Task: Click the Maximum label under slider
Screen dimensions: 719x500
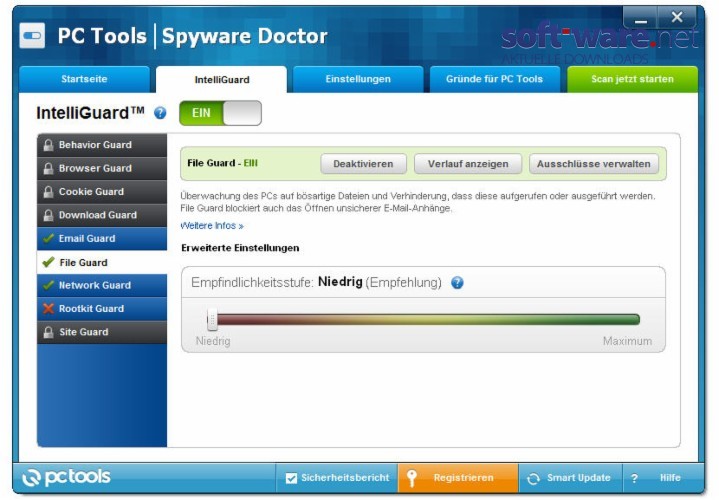Action: pos(627,341)
